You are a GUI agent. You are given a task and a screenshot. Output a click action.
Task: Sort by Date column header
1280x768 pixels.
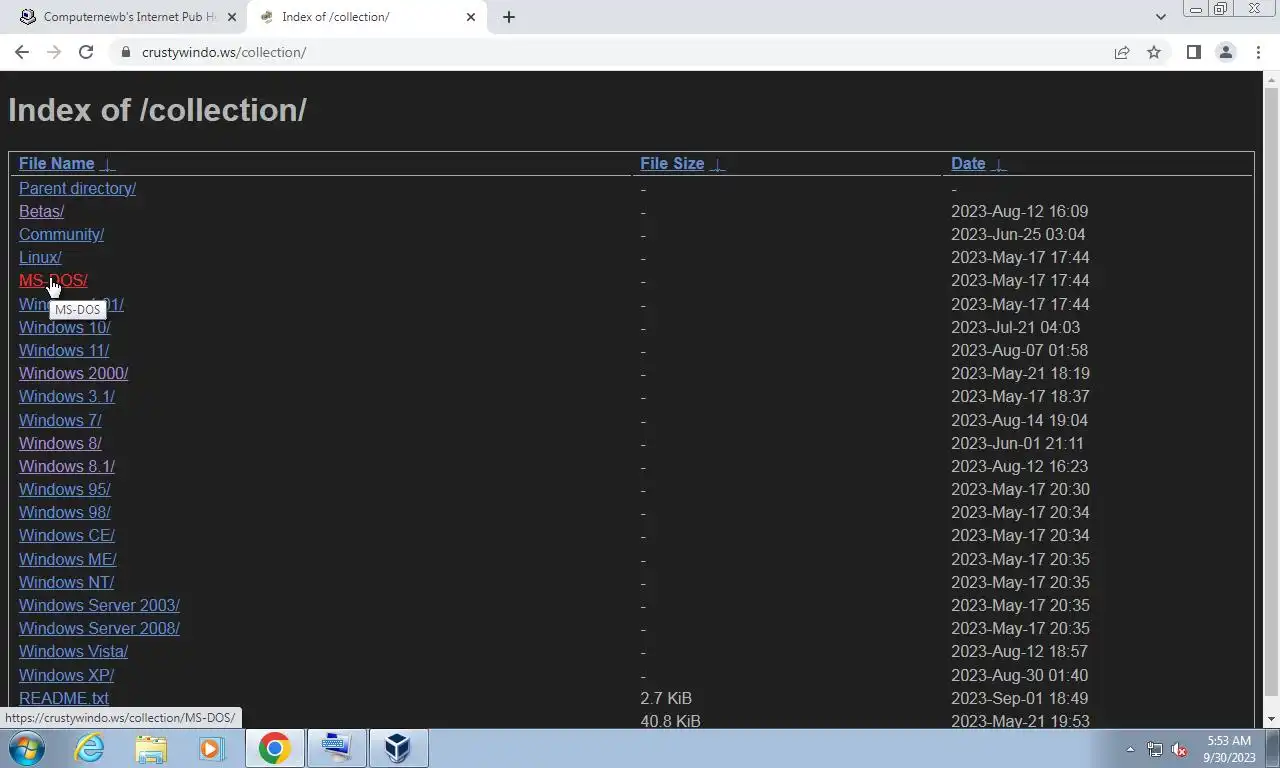coord(968,164)
